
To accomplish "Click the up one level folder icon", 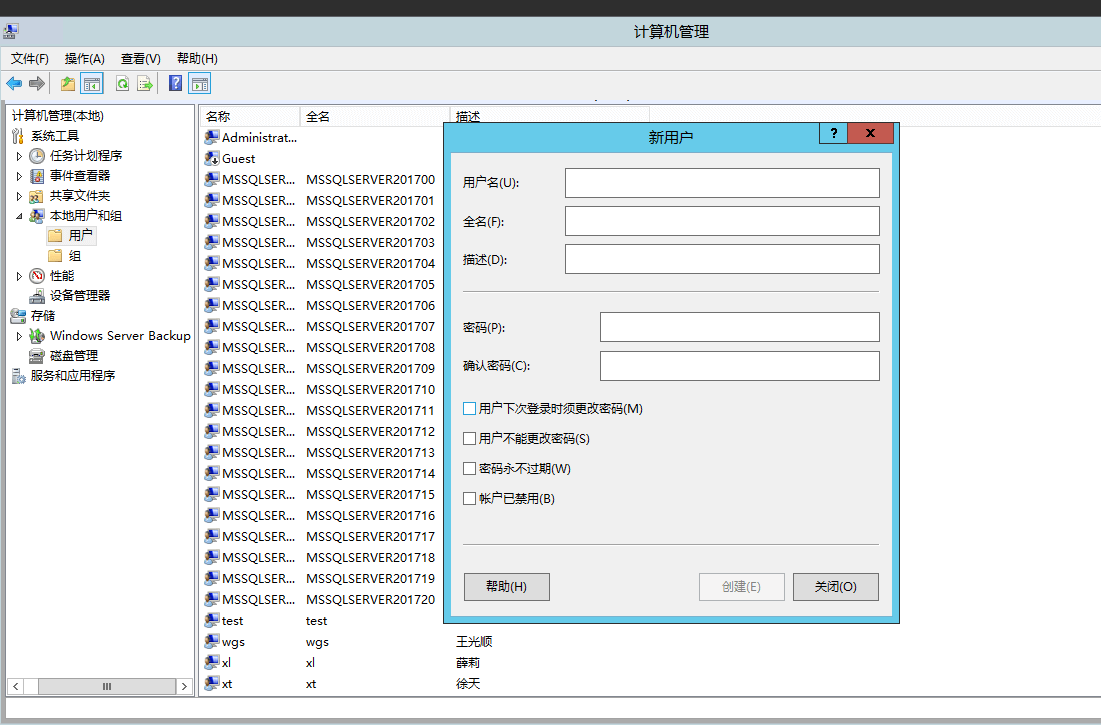I will coord(68,84).
